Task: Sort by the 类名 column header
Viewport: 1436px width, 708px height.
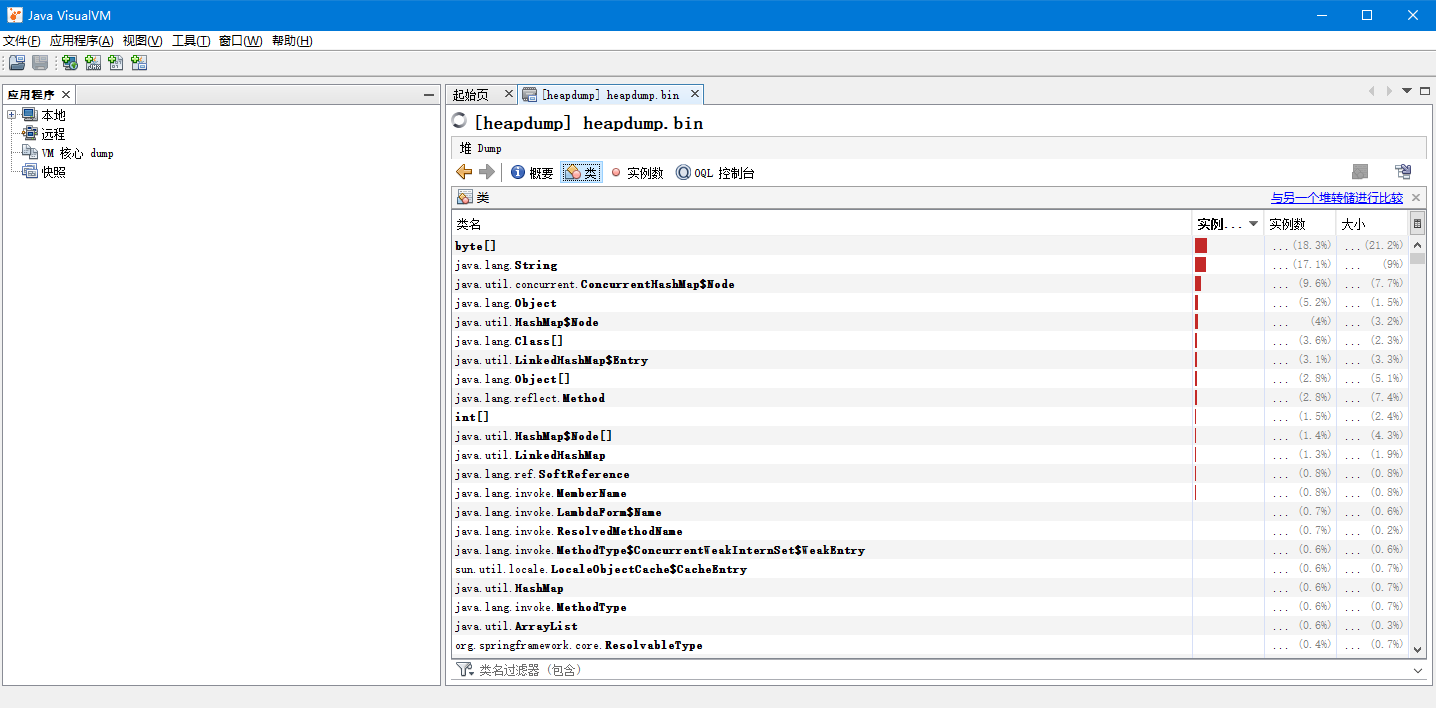Action: pyautogui.click(x=821, y=224)
